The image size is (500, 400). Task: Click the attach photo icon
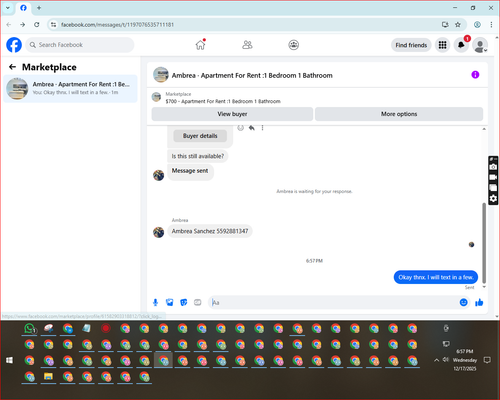[x=170, y=302]
